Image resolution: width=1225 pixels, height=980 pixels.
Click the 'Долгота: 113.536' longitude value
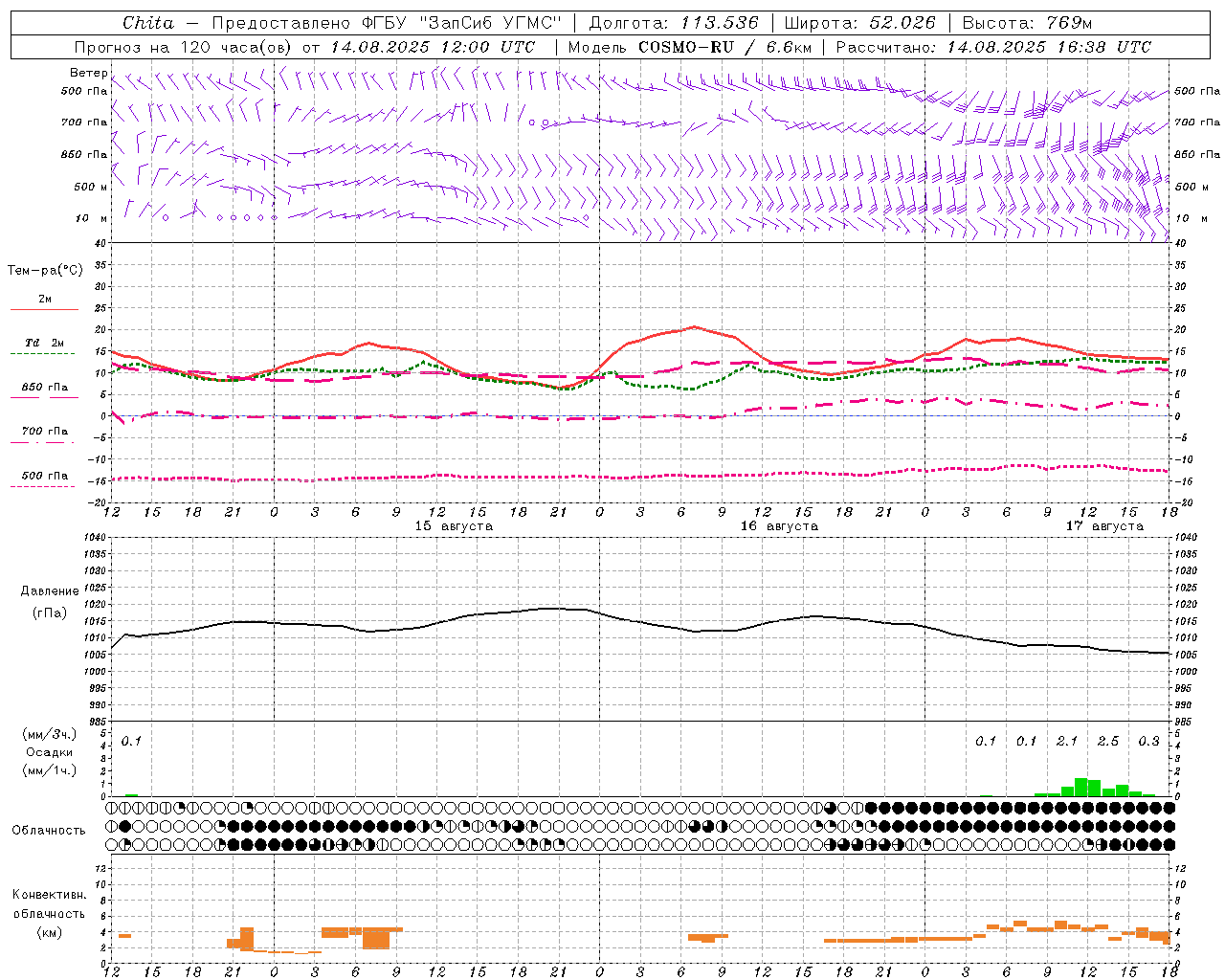coord(674,23)
